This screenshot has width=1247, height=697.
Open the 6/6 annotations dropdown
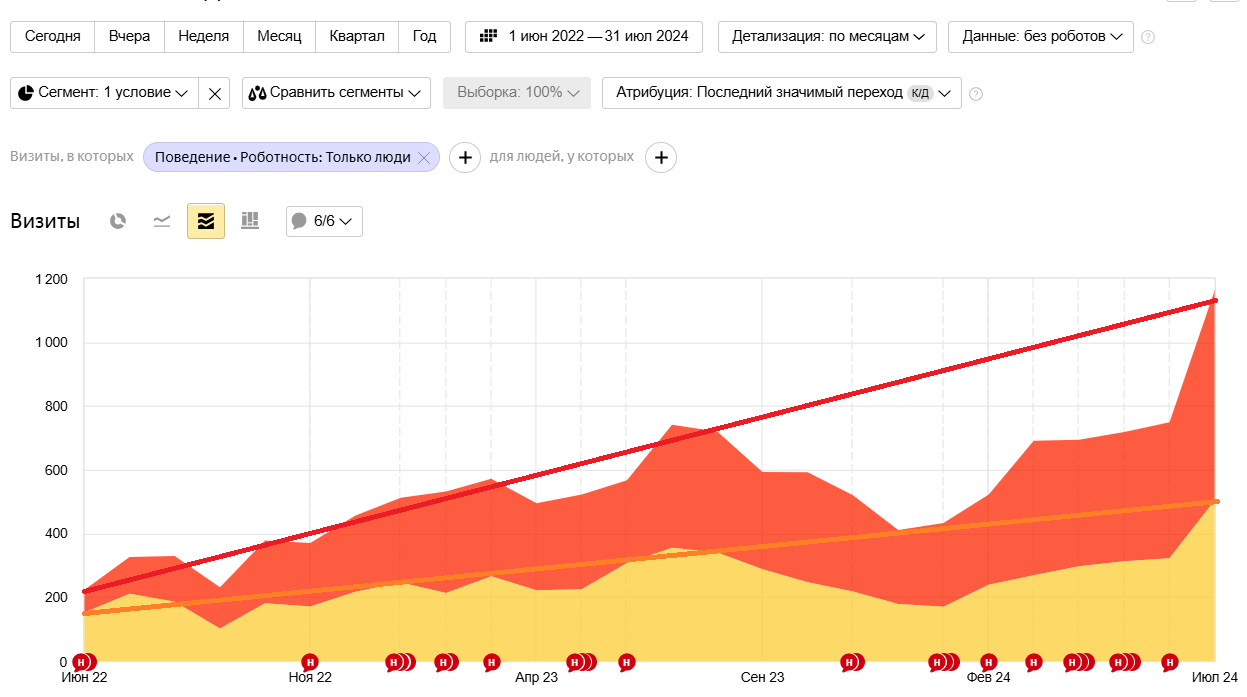pos(324,221)
